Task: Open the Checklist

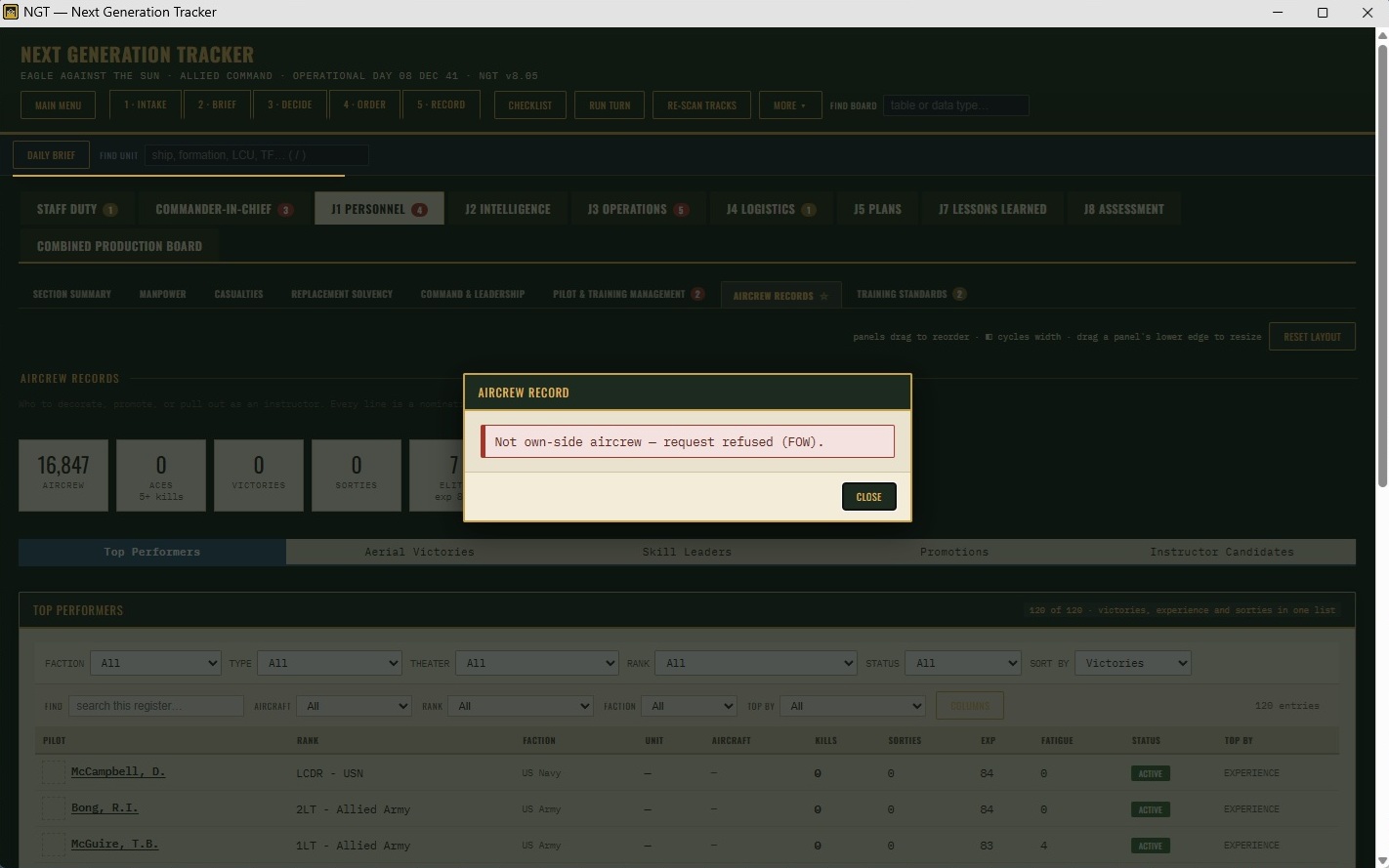Action: coord(530,105)
